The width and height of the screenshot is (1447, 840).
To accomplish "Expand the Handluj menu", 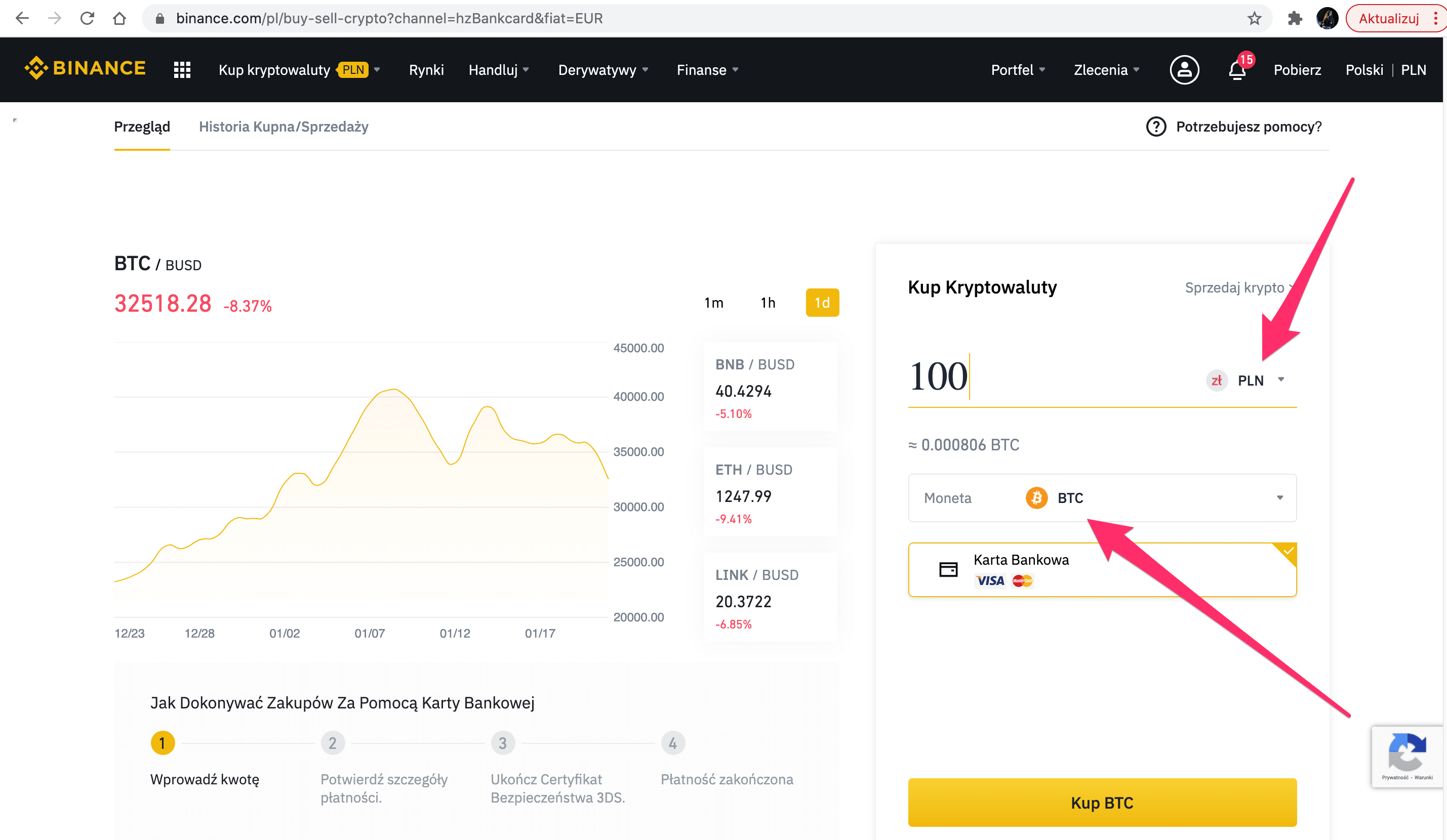I will coord(498,69).
